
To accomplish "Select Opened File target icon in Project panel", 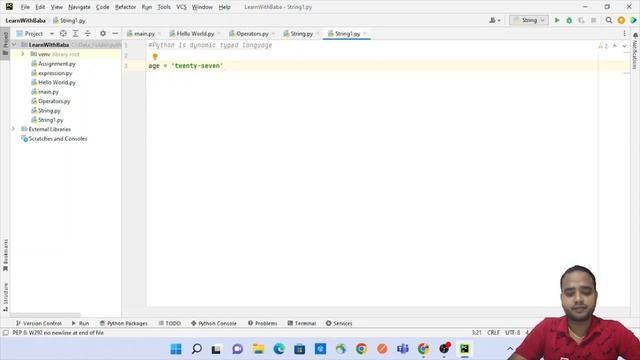I will (63, 33).
